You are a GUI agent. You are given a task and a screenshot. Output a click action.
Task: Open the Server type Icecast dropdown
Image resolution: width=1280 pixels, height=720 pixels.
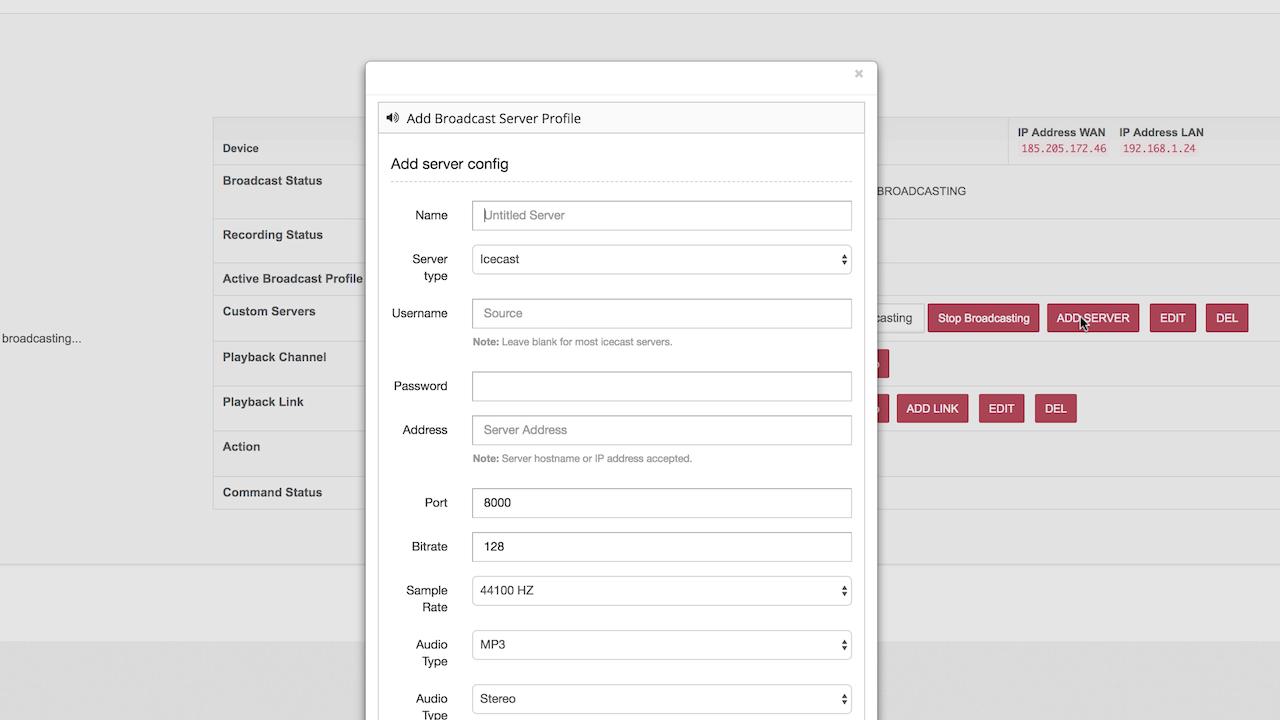coord(662,259)
